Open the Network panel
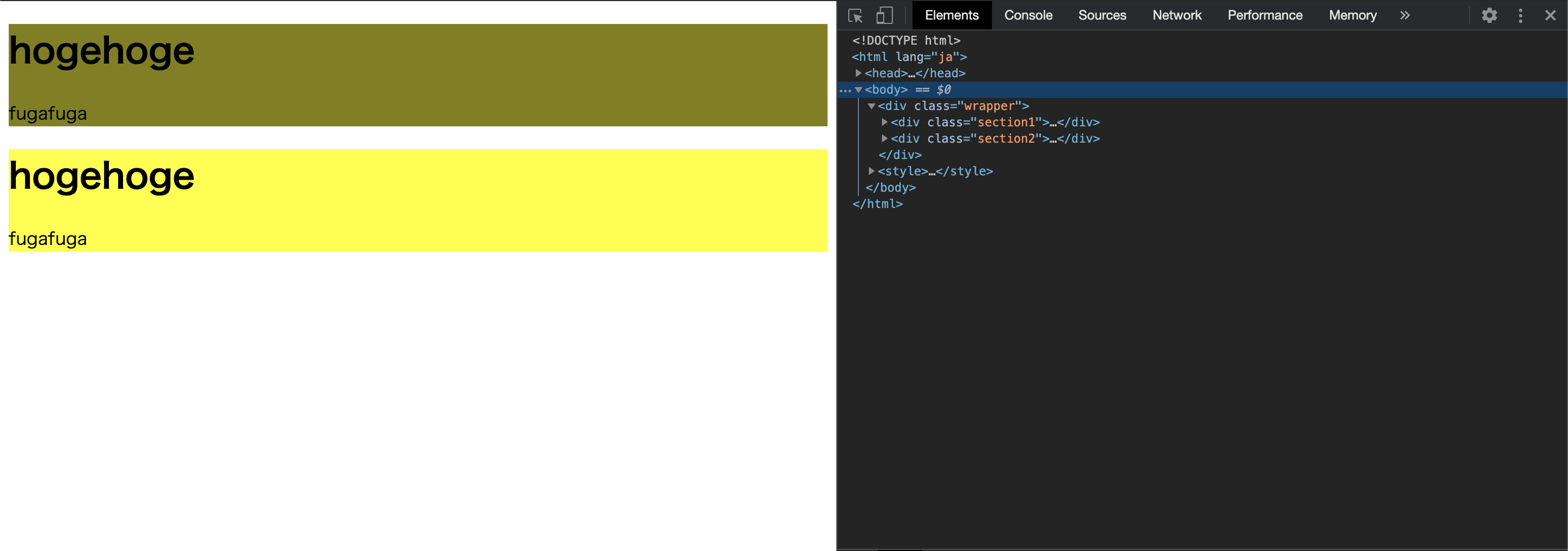1568x551 pixels. 1177,15
